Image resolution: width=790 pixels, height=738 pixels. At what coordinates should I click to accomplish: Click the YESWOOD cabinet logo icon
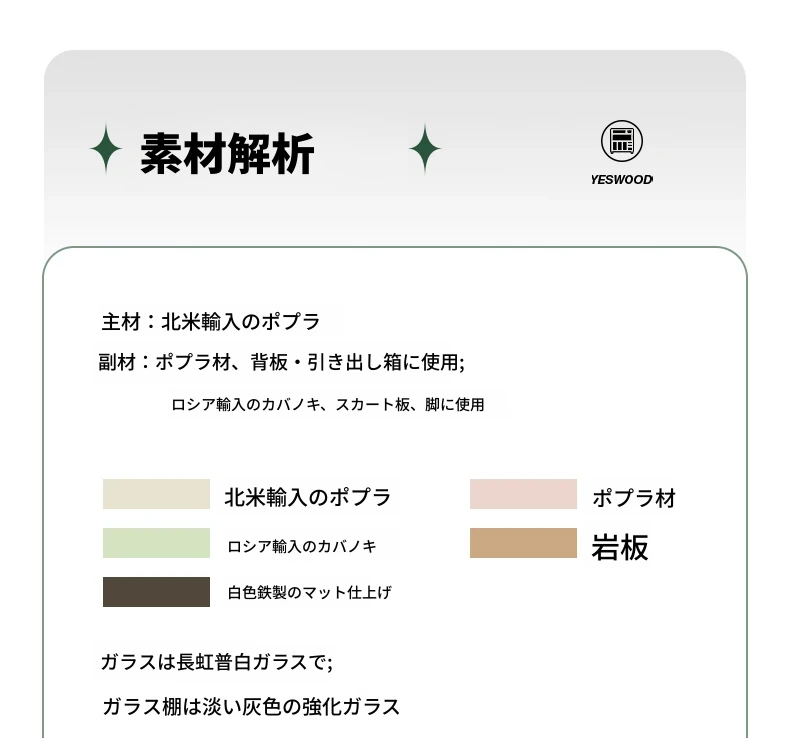pyautogui.click(x=622, y=141)
